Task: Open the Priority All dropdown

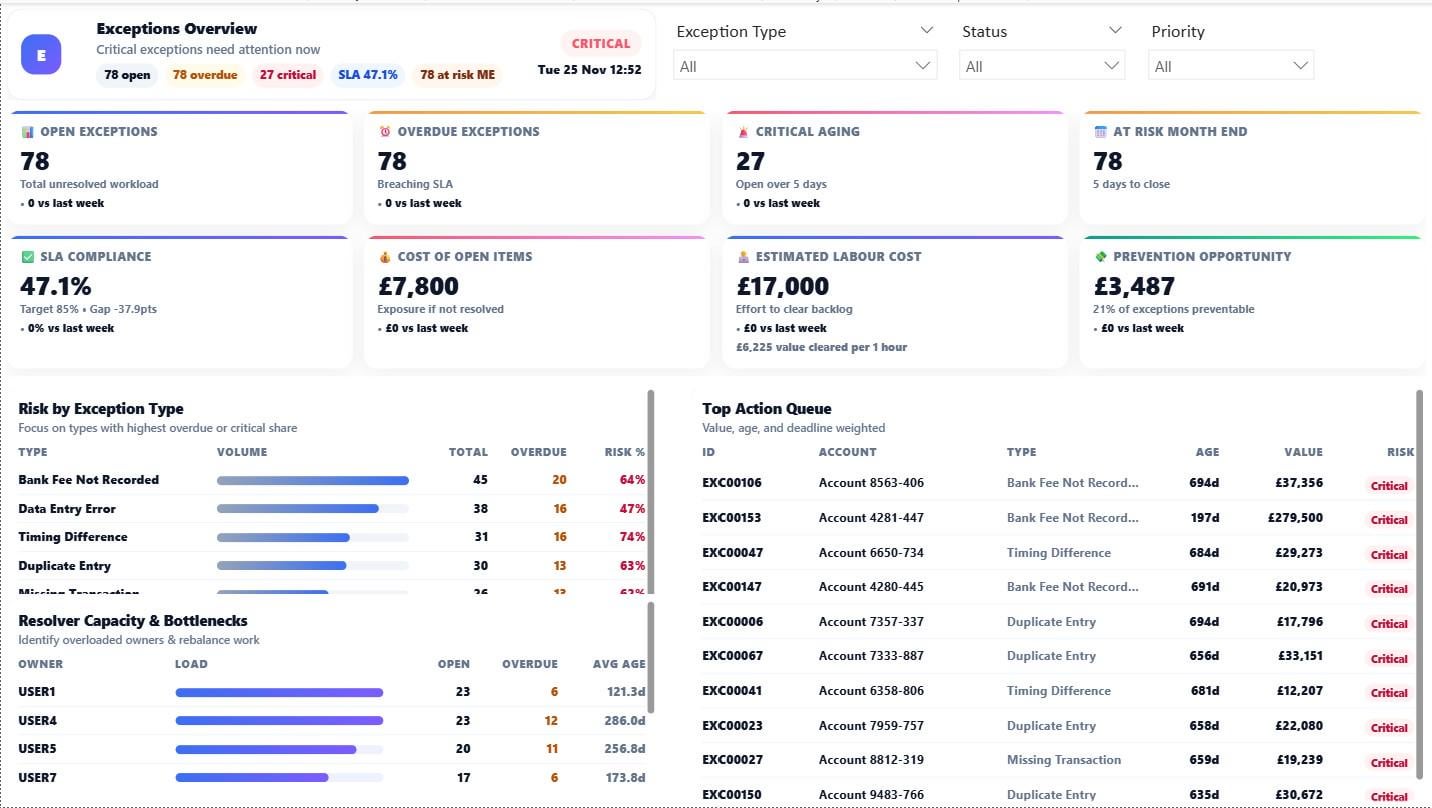Action: click(1230, 66)
